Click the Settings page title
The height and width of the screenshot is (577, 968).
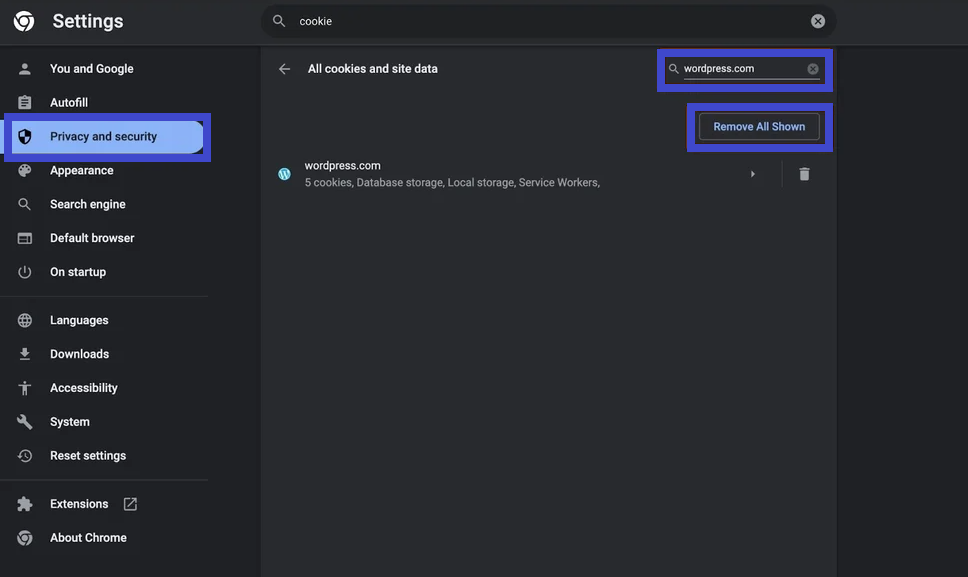(88, 21)
